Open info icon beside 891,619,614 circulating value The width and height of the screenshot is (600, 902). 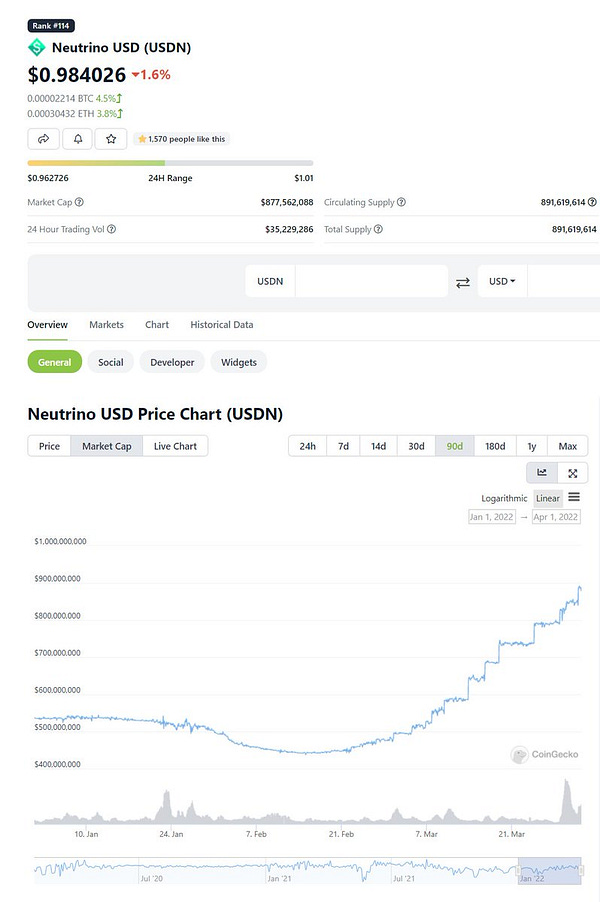tap(592, 202)
